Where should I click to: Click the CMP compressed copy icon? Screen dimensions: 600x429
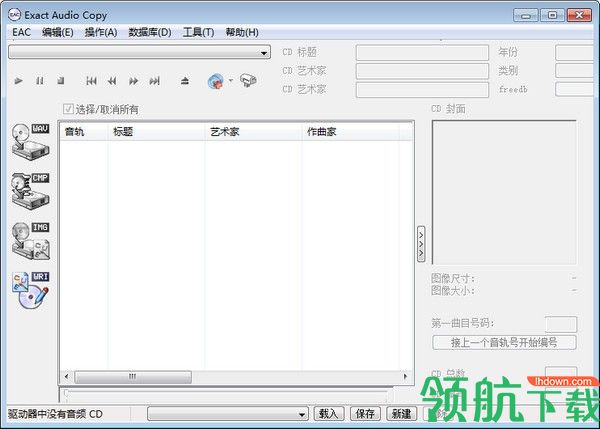coord(31,190)
